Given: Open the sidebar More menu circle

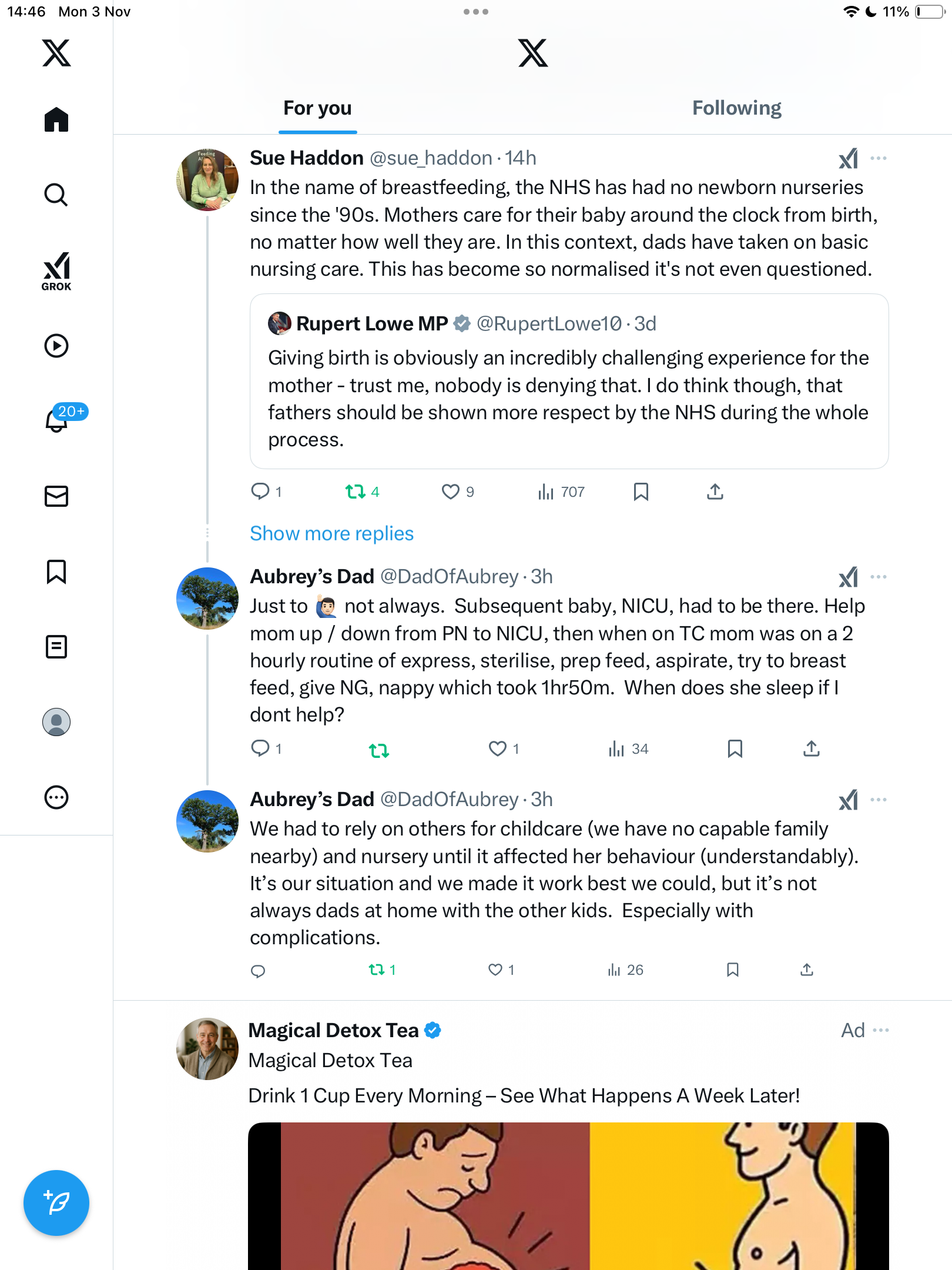Looking at the screenshot, I should click(x=56, y=797).
